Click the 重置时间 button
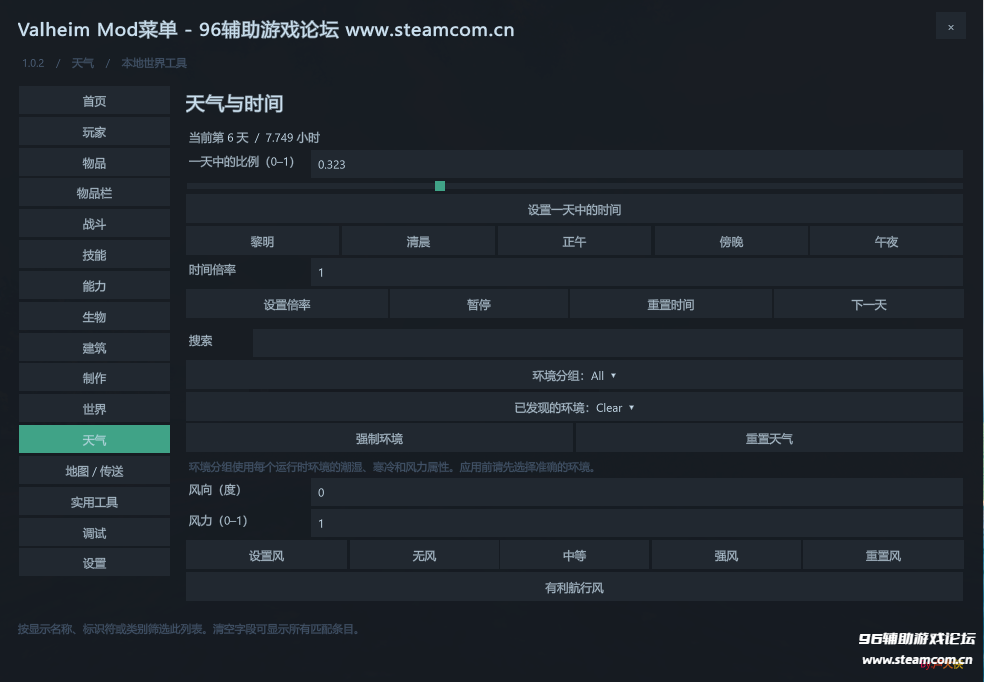Image resolution: width=984 pixels, height=682 pixels. 671,304
